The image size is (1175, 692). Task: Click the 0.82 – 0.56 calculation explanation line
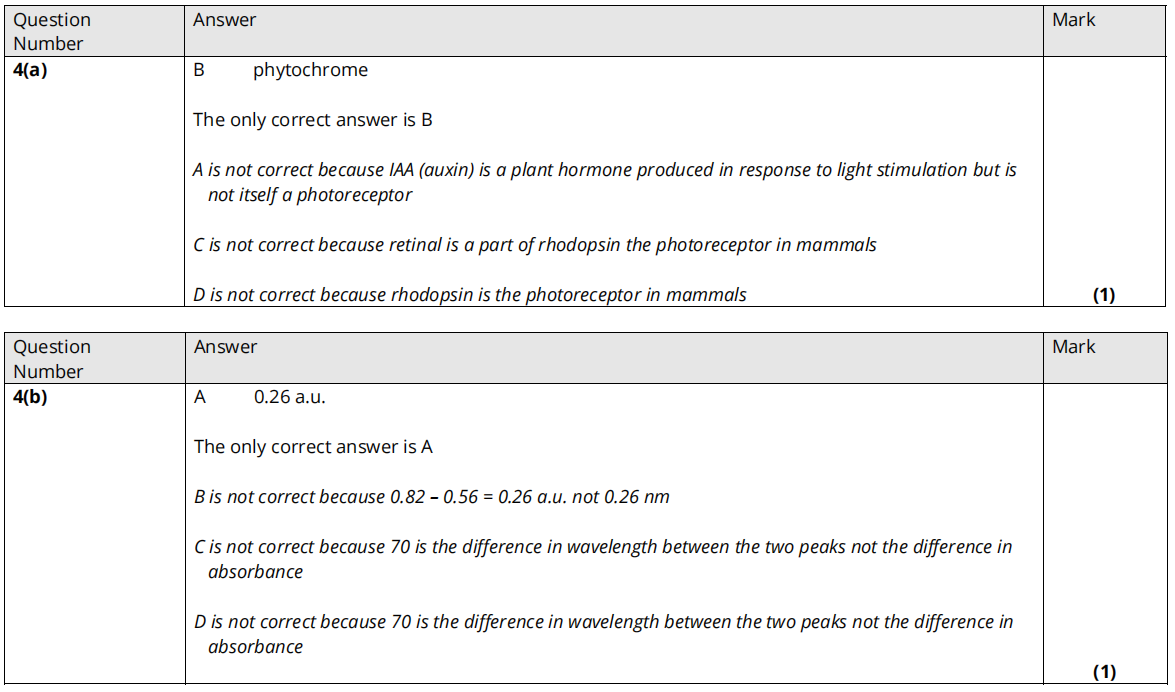pyautogui.click(x=432, y=497)
